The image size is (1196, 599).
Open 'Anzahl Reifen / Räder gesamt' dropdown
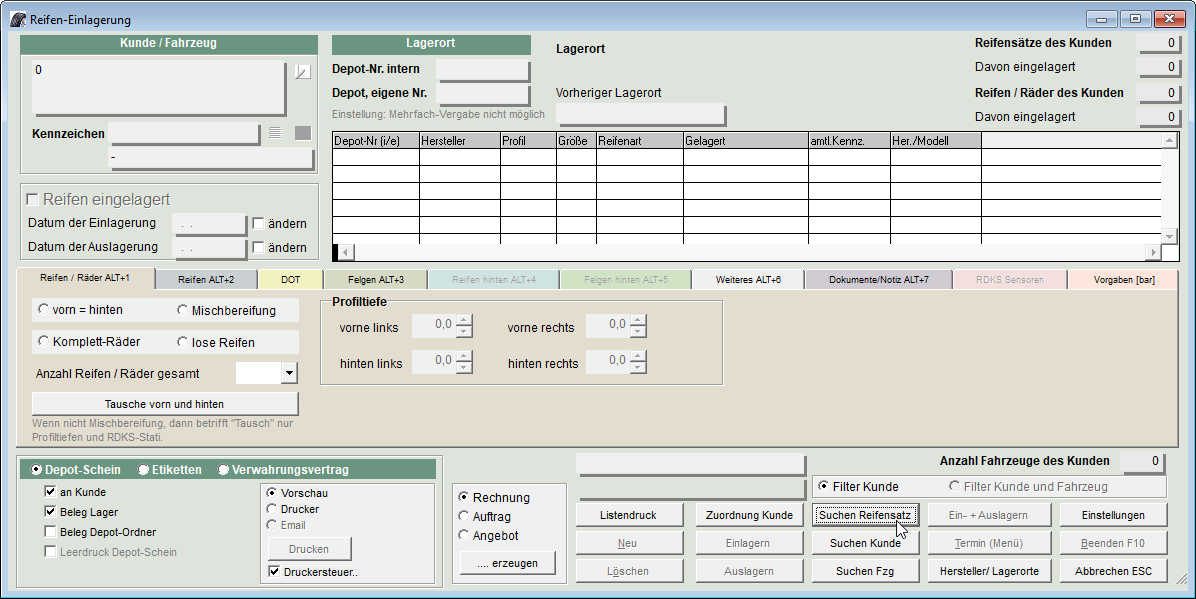pos(289,373)
